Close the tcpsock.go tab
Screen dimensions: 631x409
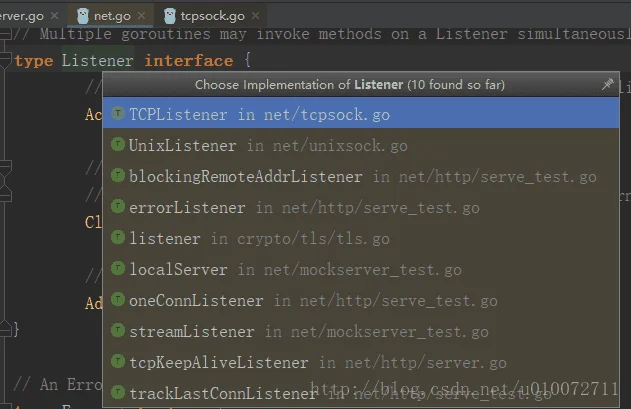pos(256,15)
